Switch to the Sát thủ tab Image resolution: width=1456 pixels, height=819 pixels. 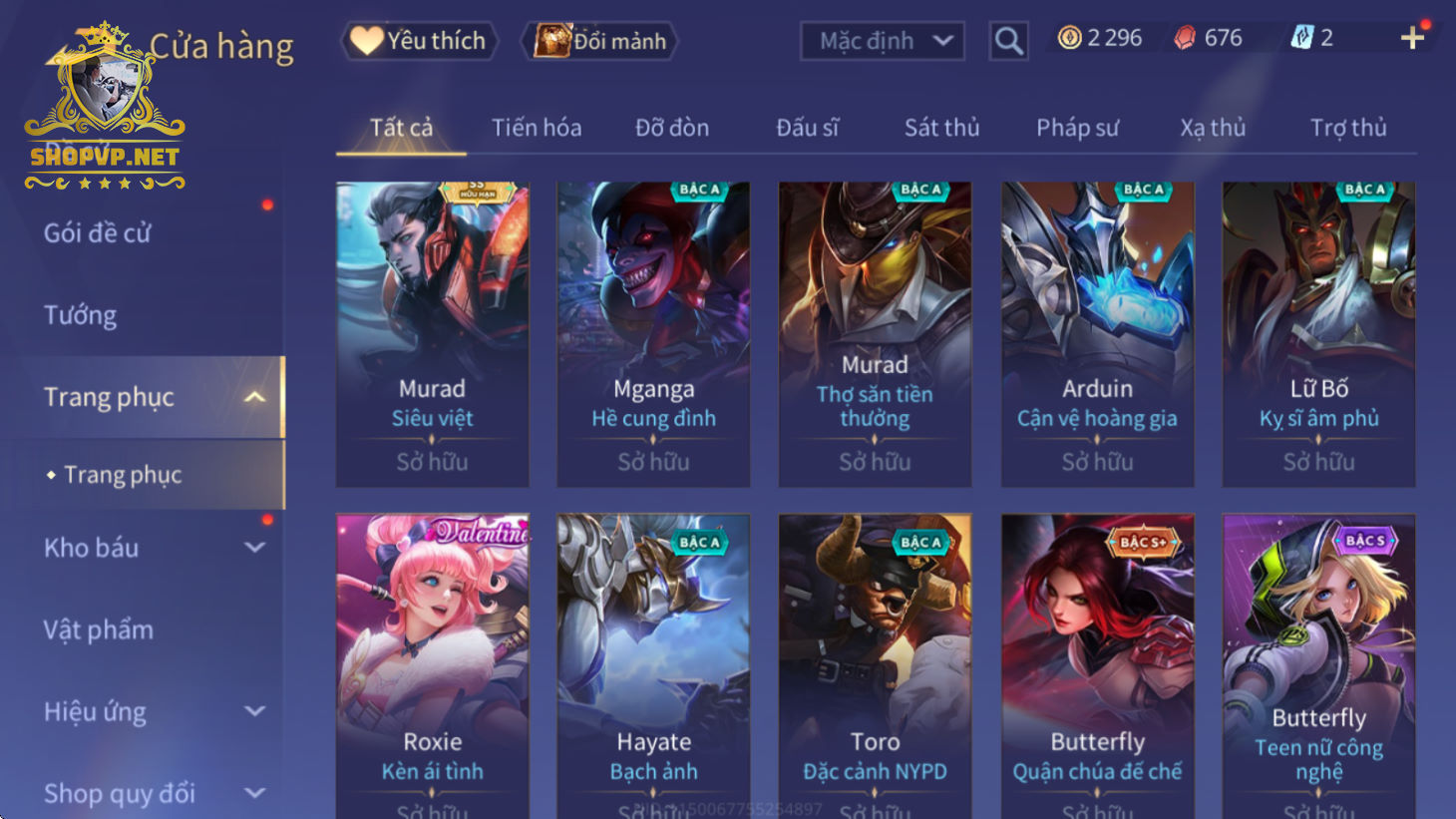click(941, 128)
